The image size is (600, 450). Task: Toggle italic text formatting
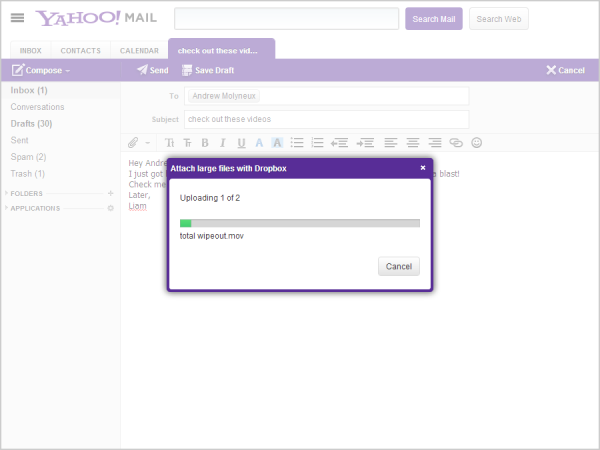pos(223,143)
